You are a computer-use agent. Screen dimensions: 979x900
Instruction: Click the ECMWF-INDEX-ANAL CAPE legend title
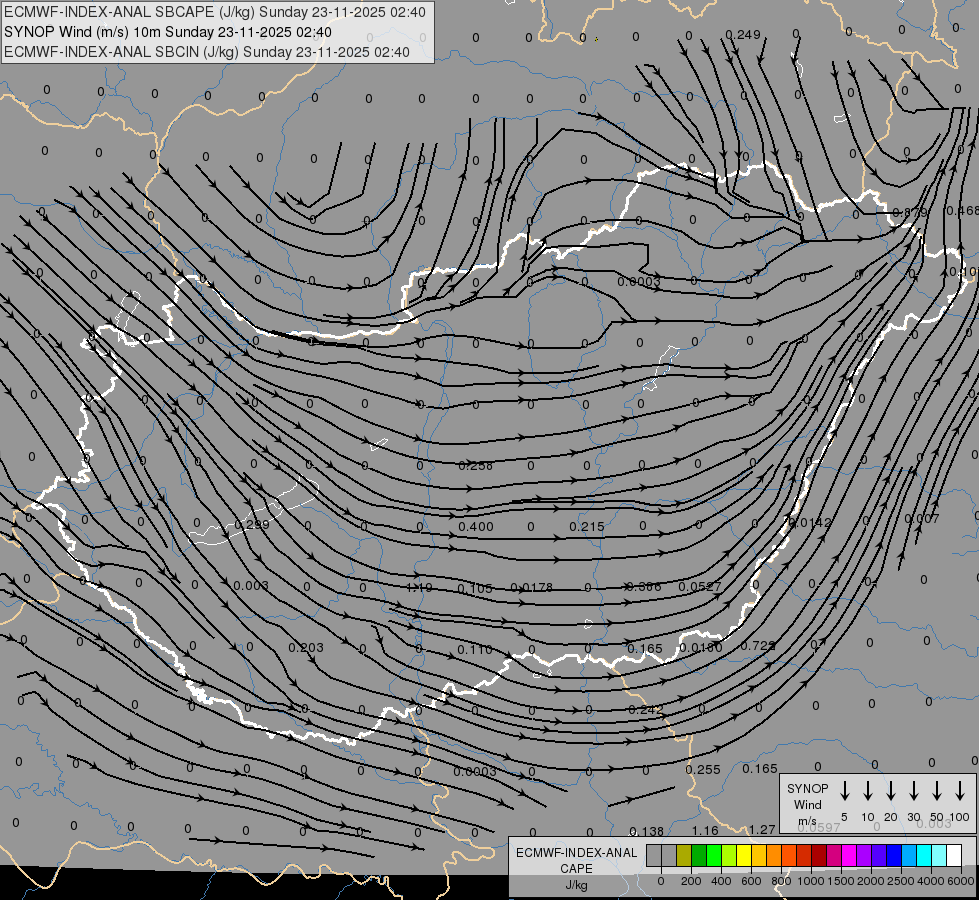pos(576,861)
